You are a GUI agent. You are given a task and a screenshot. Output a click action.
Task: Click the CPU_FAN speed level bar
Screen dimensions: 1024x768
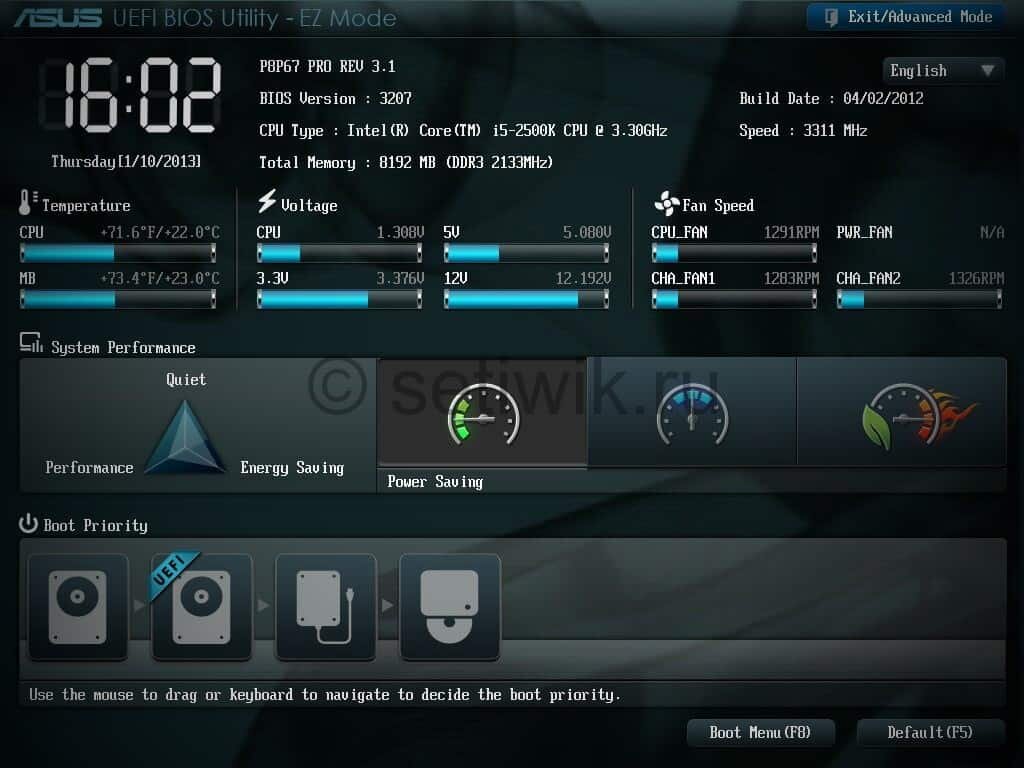734,255
